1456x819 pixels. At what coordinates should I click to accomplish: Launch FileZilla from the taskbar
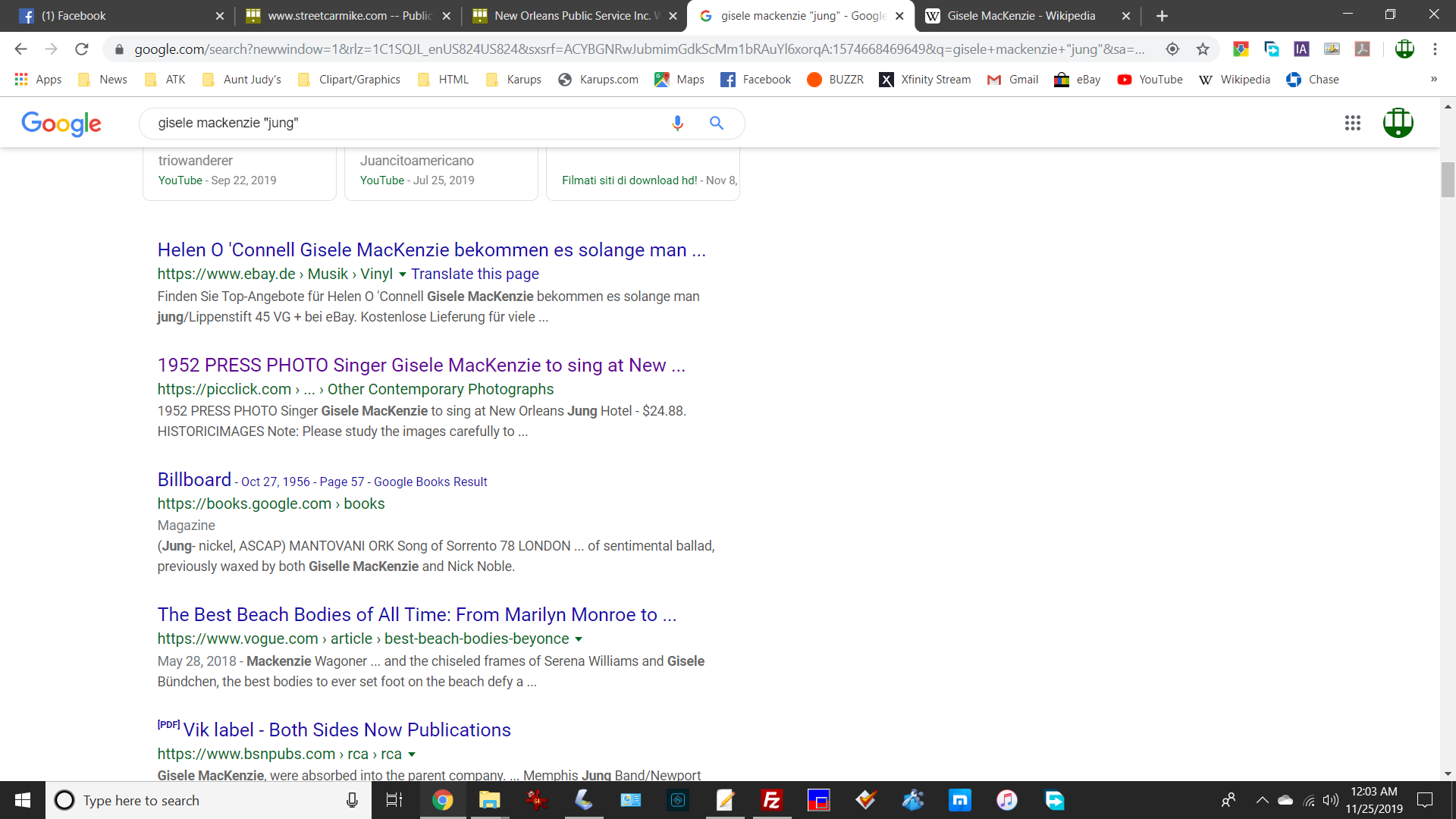[x=771, y=800]
